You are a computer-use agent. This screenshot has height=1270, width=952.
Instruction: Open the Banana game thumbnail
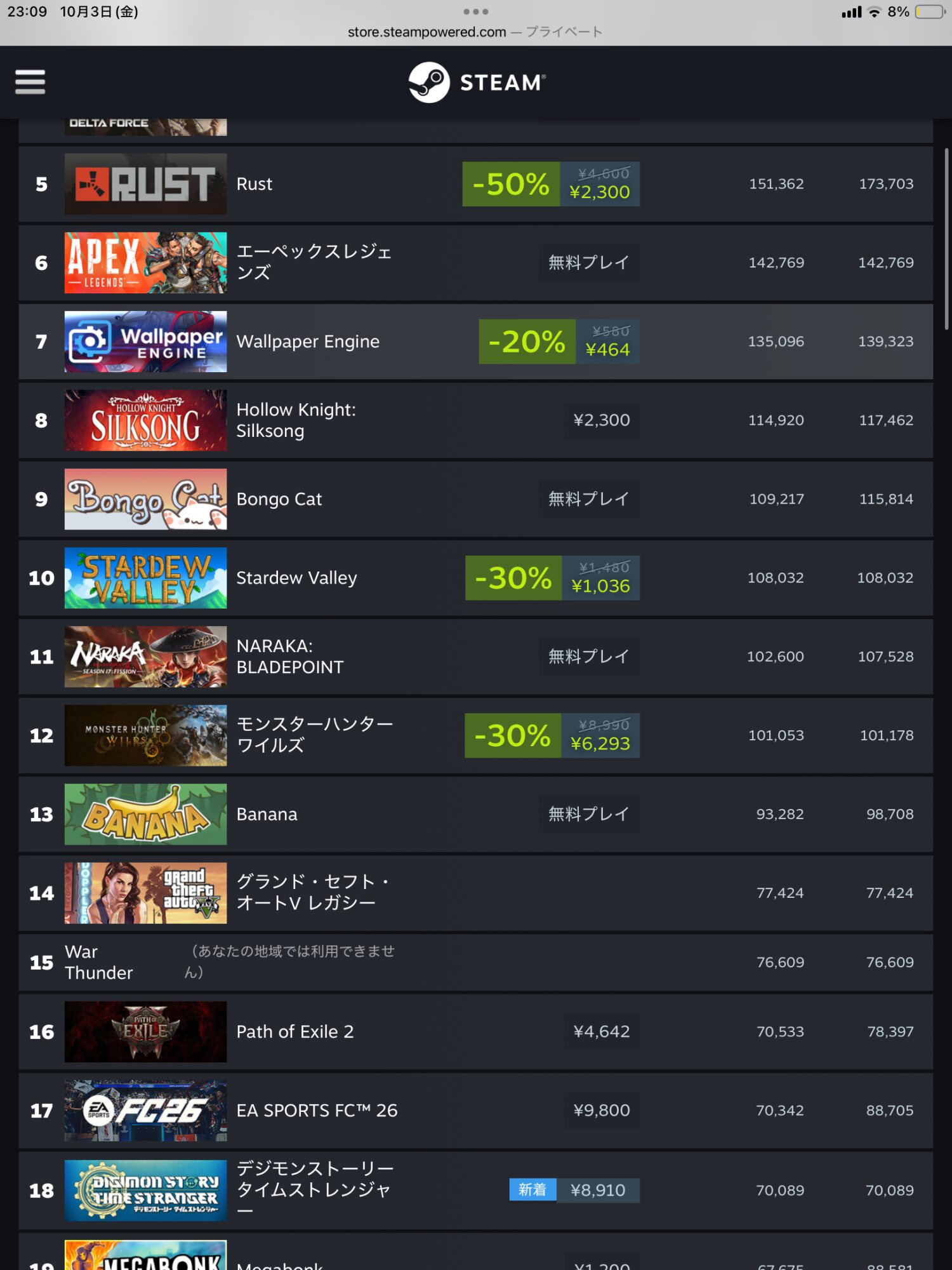[x=145, y=814]
